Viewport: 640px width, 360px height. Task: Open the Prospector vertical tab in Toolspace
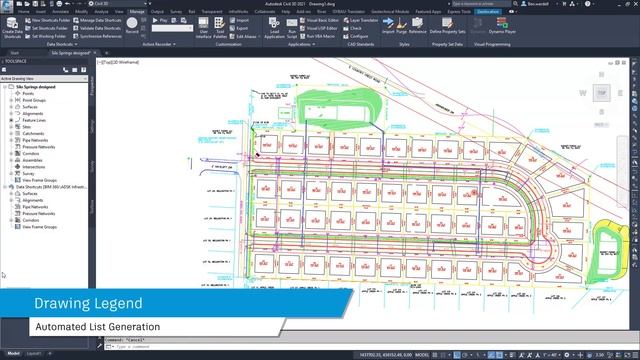[x=92, y=86]
